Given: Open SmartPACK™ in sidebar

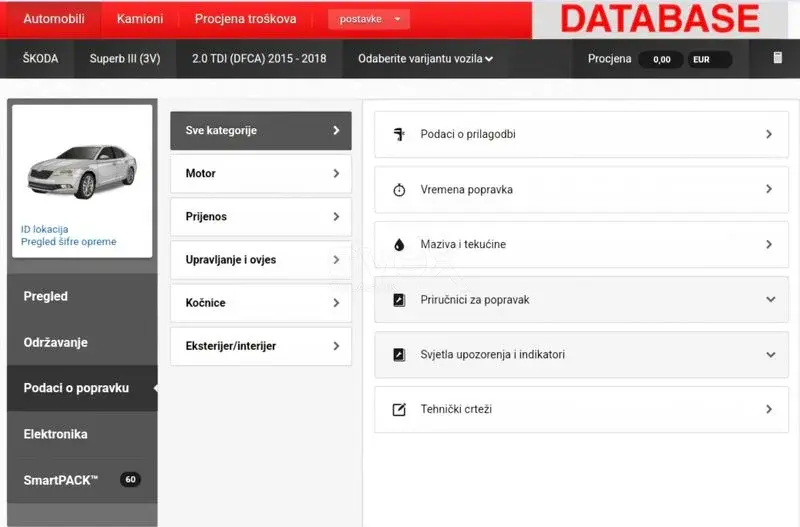Looking at the screenshot, I should coord(82,480).
